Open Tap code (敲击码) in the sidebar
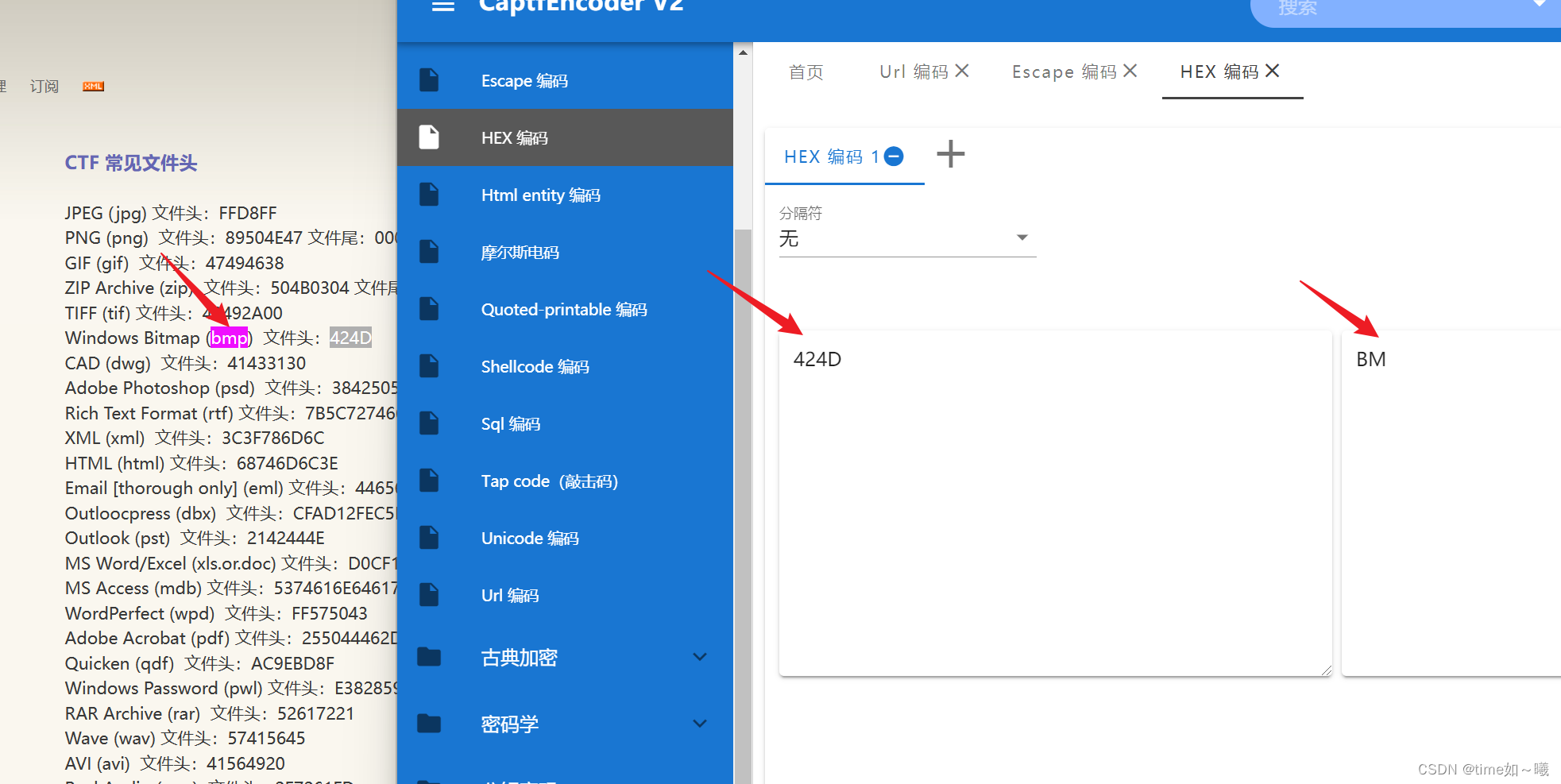This screenshot has width=1561, height=784. 565,481
